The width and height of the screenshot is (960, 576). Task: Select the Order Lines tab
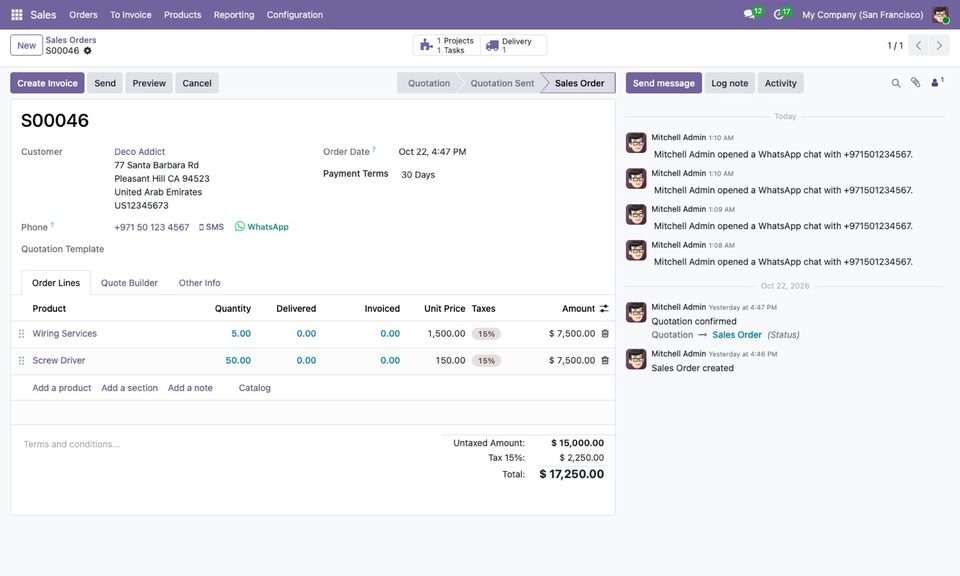tap(56, 283)
